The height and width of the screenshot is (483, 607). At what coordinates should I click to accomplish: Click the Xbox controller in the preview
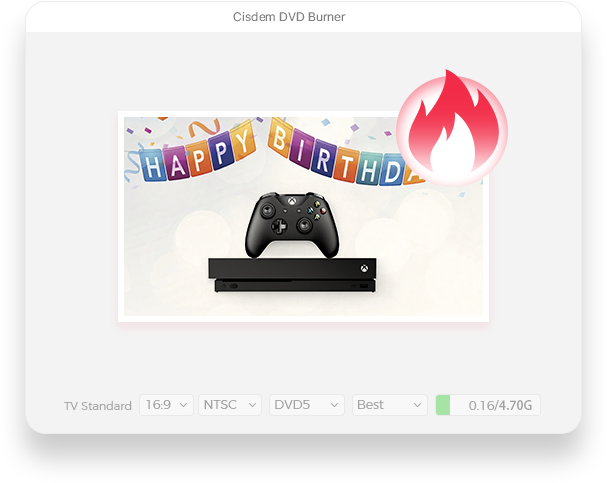292,224
